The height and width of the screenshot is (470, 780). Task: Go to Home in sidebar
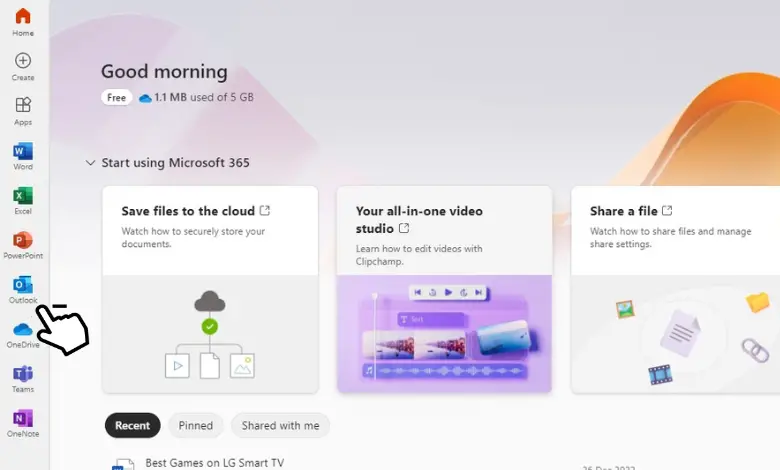tap(23, 22)
